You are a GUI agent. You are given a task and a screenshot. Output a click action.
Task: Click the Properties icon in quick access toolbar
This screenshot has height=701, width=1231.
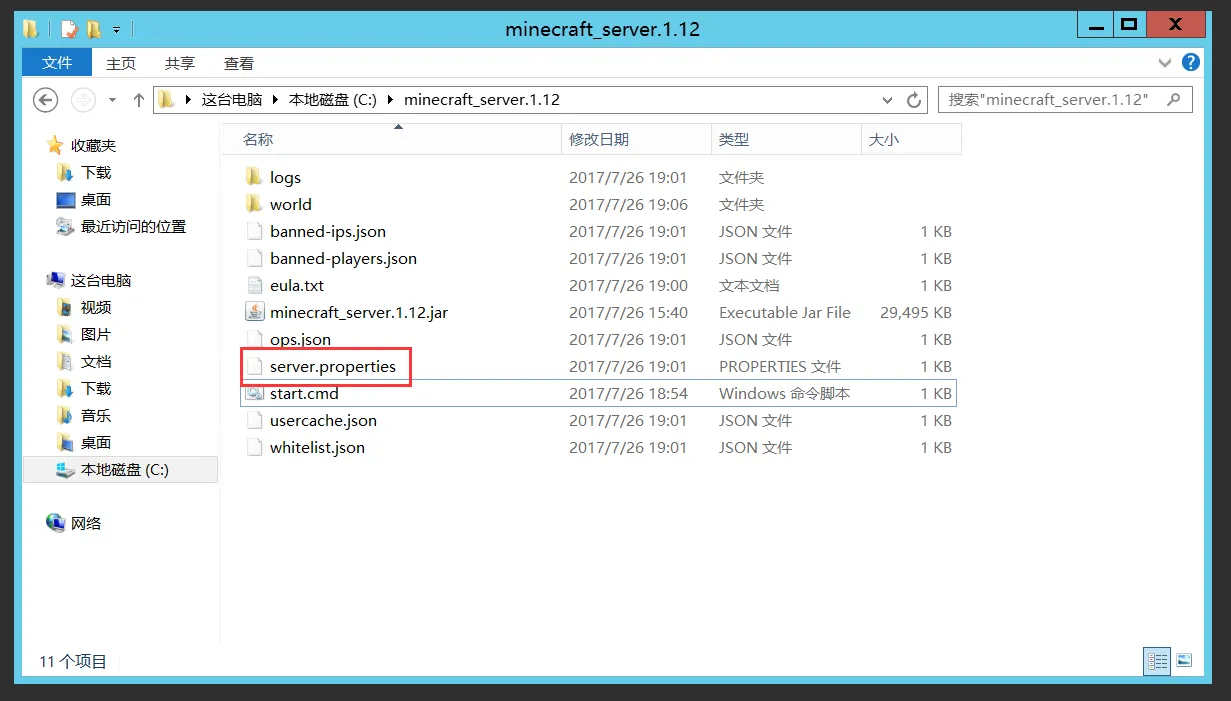68,29
